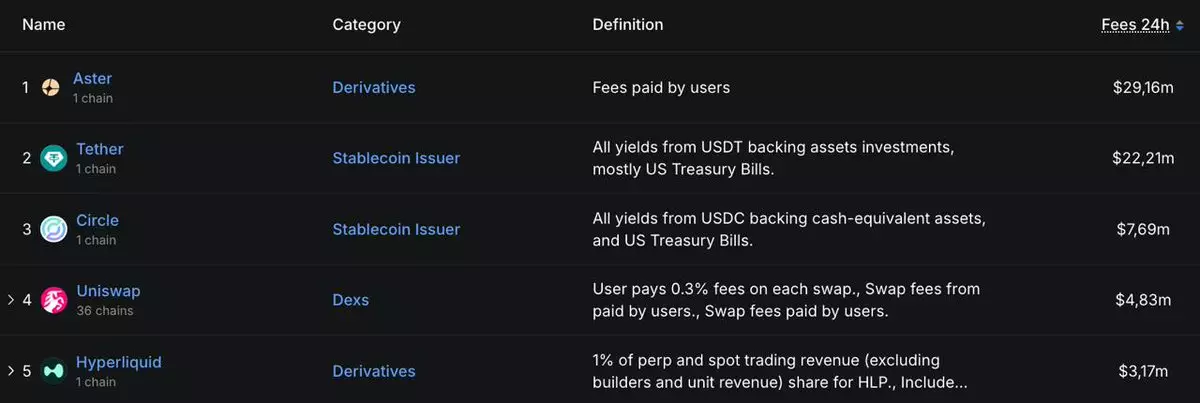Open the Dexs category link

(351, 300)
